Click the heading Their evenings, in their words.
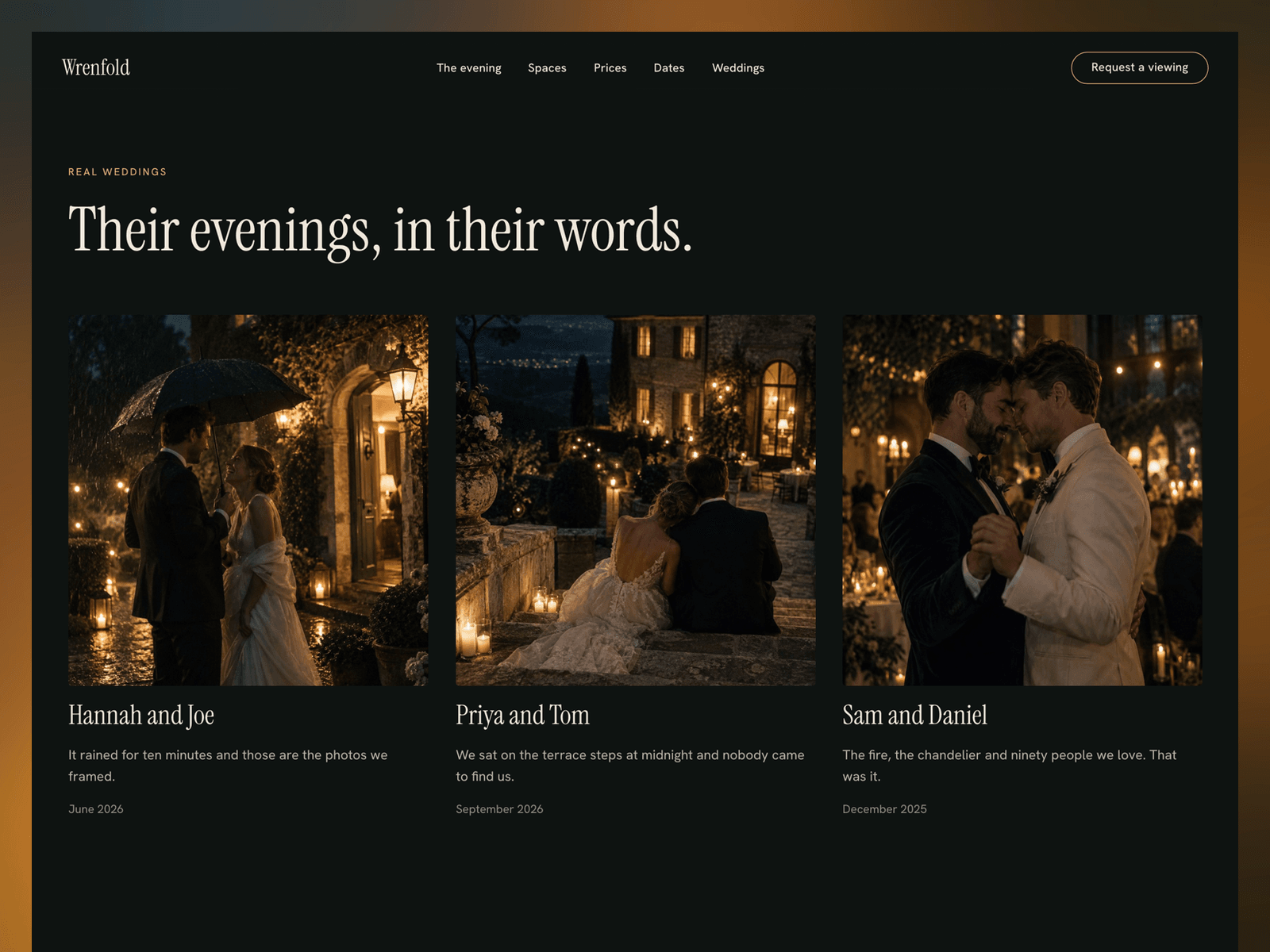 380,231
